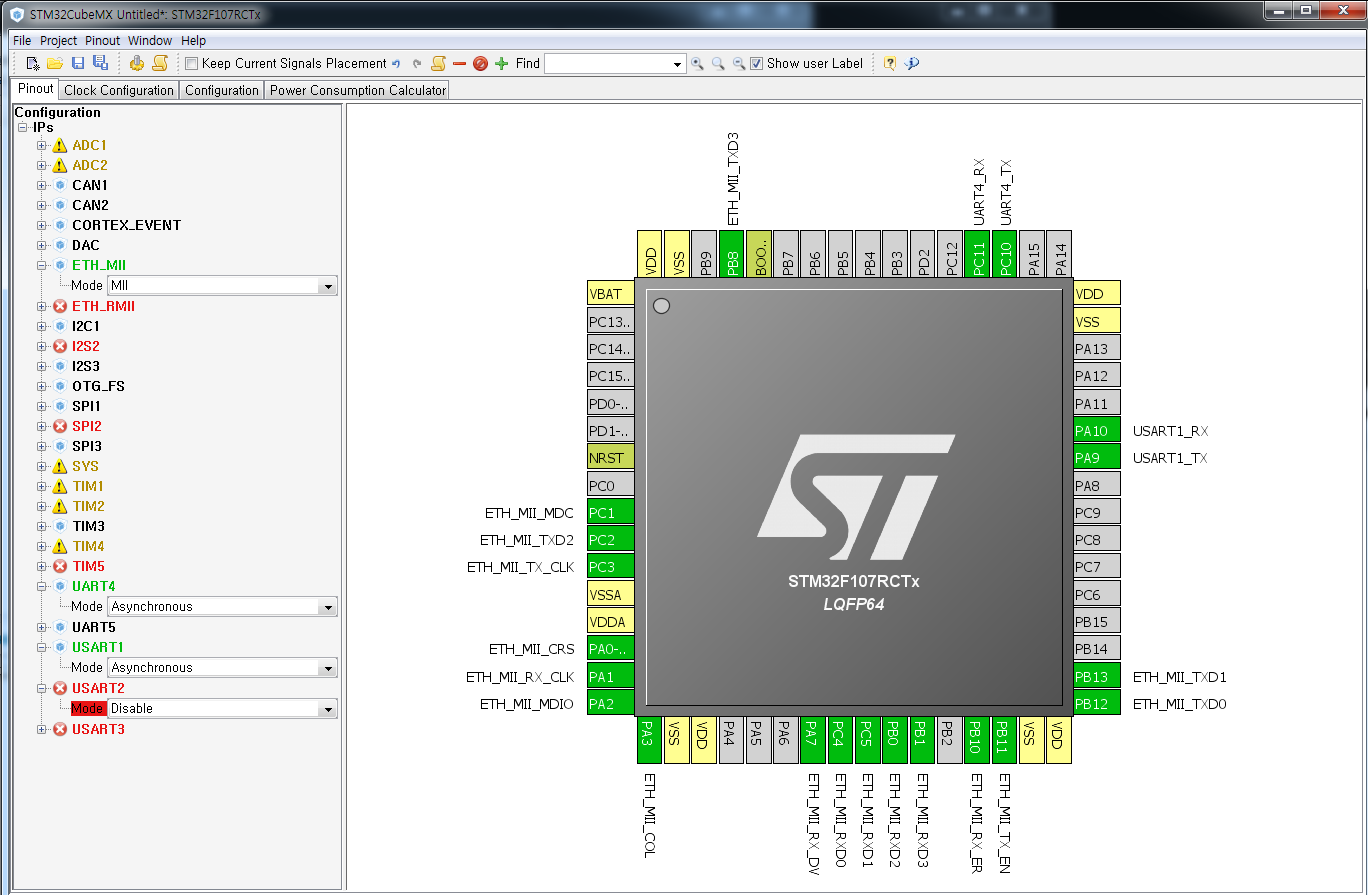The height and width of the screenshot is (895, 1368).
Task: Collapse the IPs root tree node
Action: click(22, 128)
